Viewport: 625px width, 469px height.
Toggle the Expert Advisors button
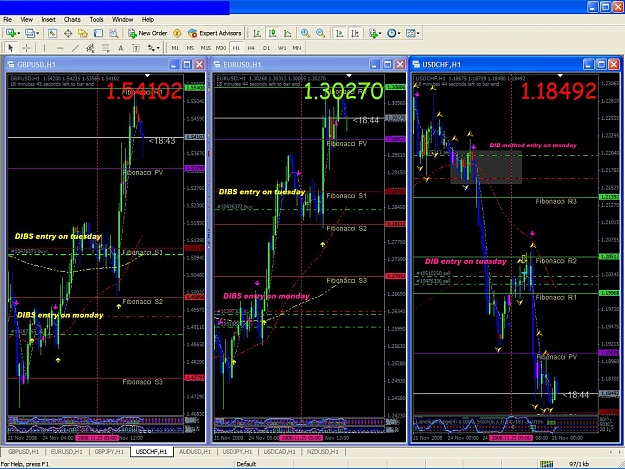point(214,33)
